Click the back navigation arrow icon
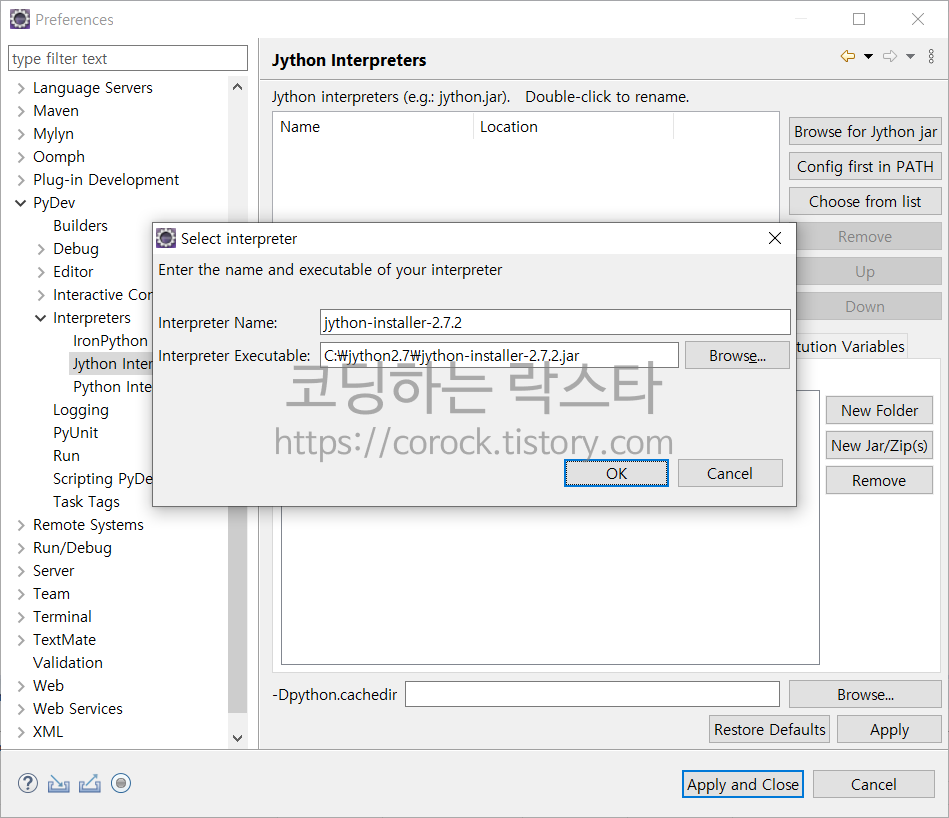 click(x=848, y=56)
